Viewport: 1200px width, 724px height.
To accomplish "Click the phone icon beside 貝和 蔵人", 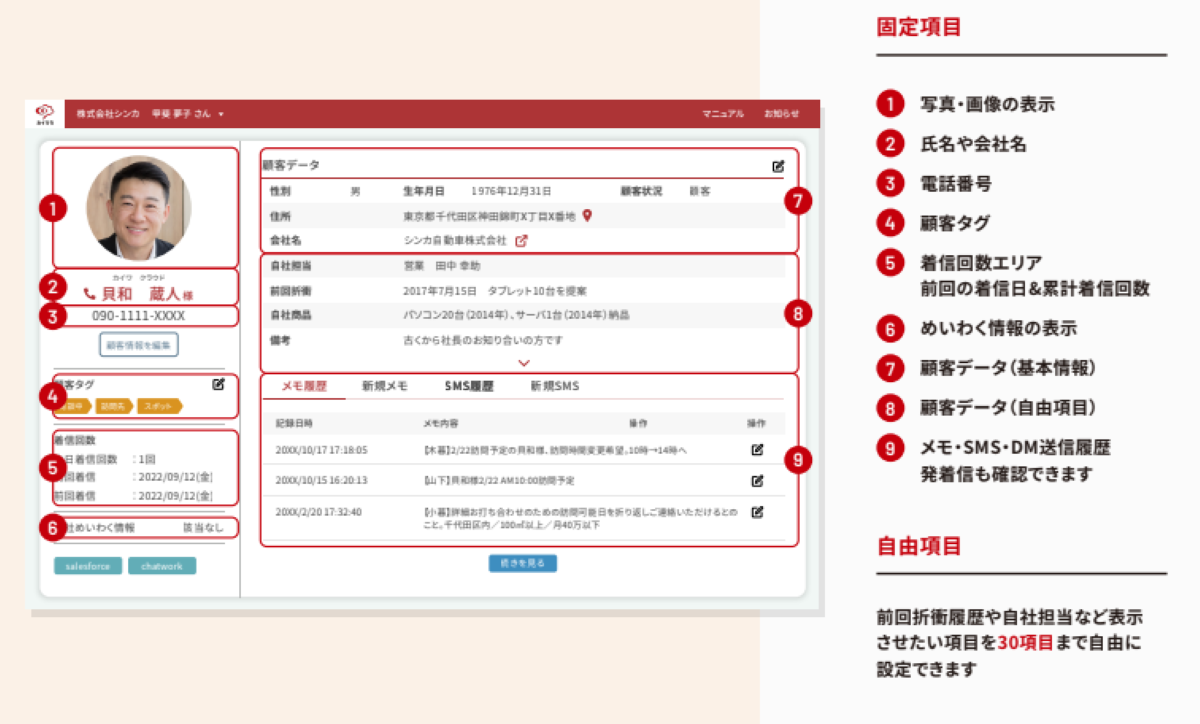I will (90, 294).
